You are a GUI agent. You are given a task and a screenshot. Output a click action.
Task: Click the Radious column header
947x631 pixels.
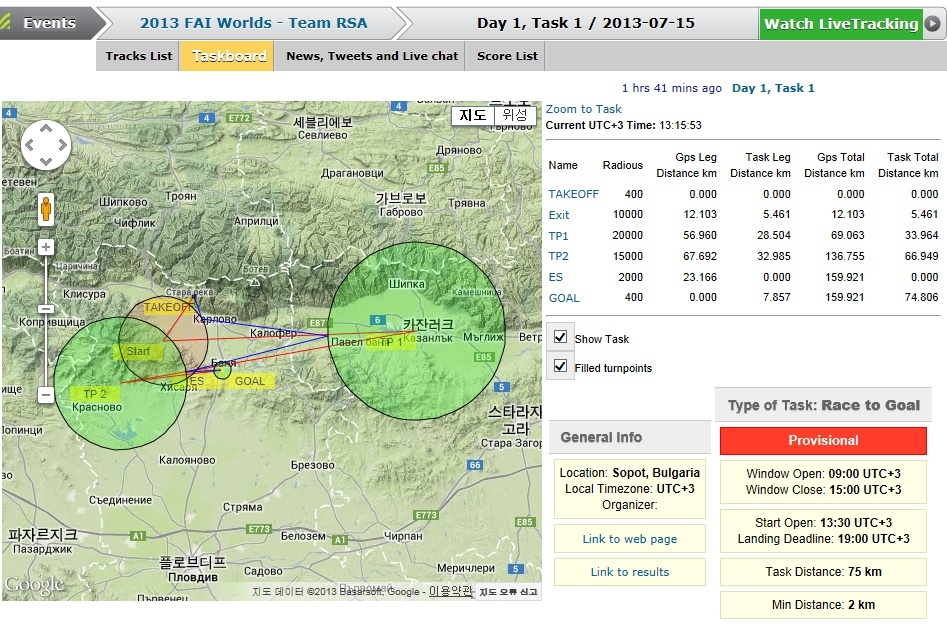coord(622,165)
